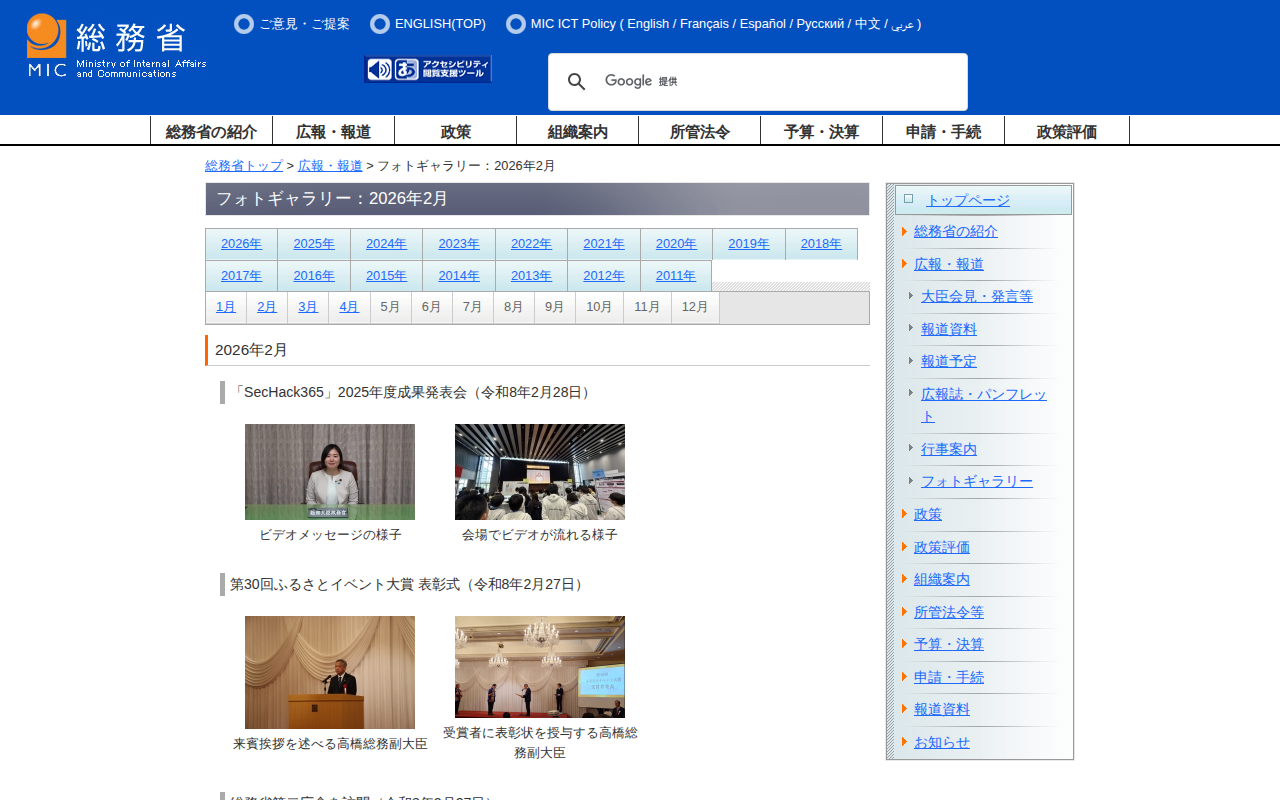The width and height of the screenshot is (1280, 800).
Task: Open sidebar お知らせ link
Action: 942,743
